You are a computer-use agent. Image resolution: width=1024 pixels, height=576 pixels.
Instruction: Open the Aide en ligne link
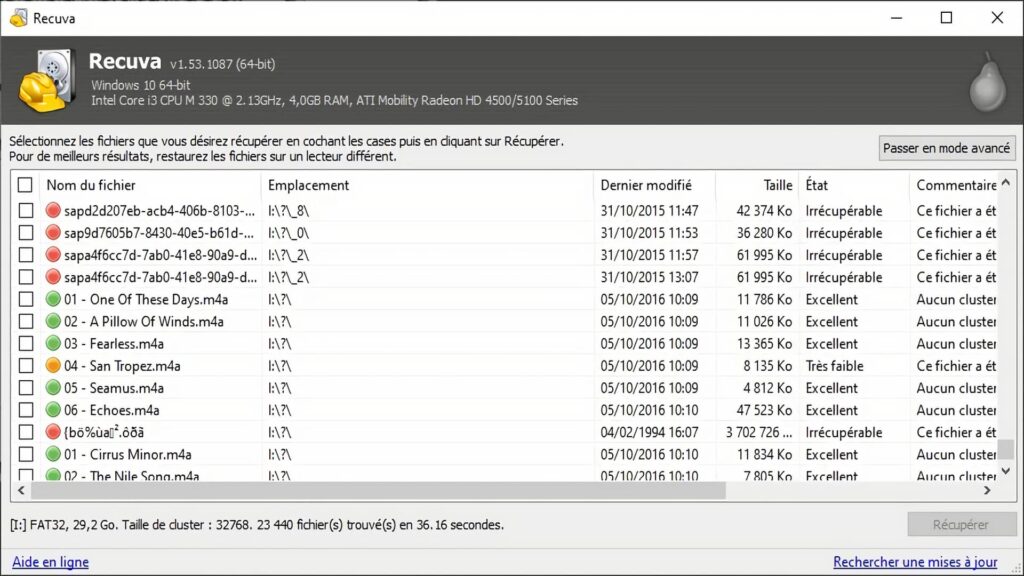pyautogui.click(x=50, y=562)
